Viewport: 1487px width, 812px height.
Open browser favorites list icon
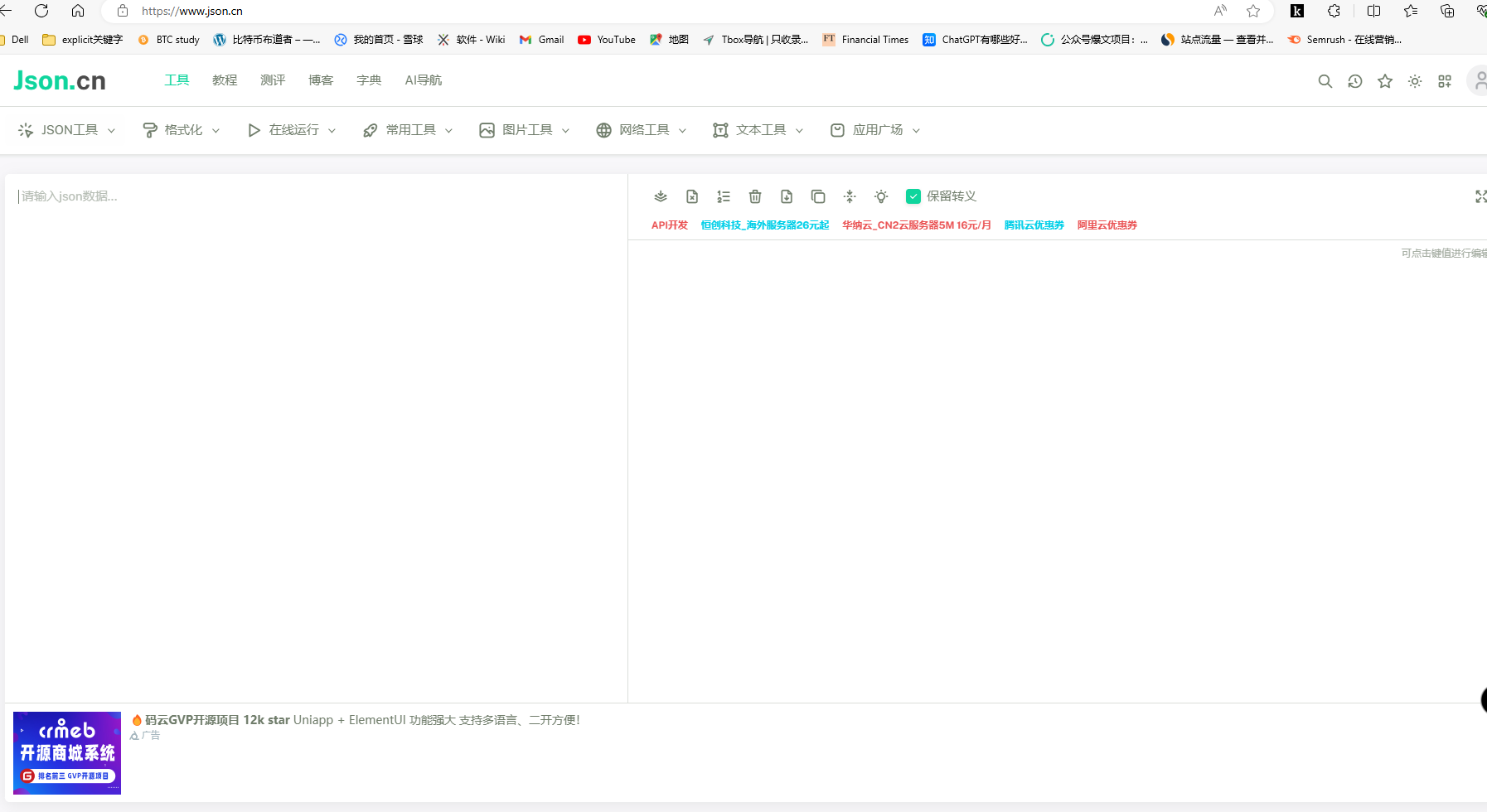tap(1411, 11)
